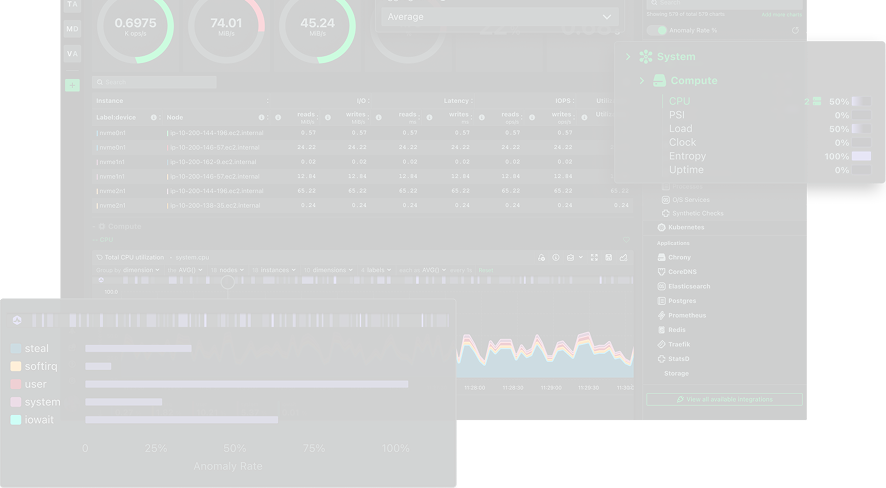886x488 pixels.
Task: Click the Prometheus icon
Action: [x=662, y=315]
